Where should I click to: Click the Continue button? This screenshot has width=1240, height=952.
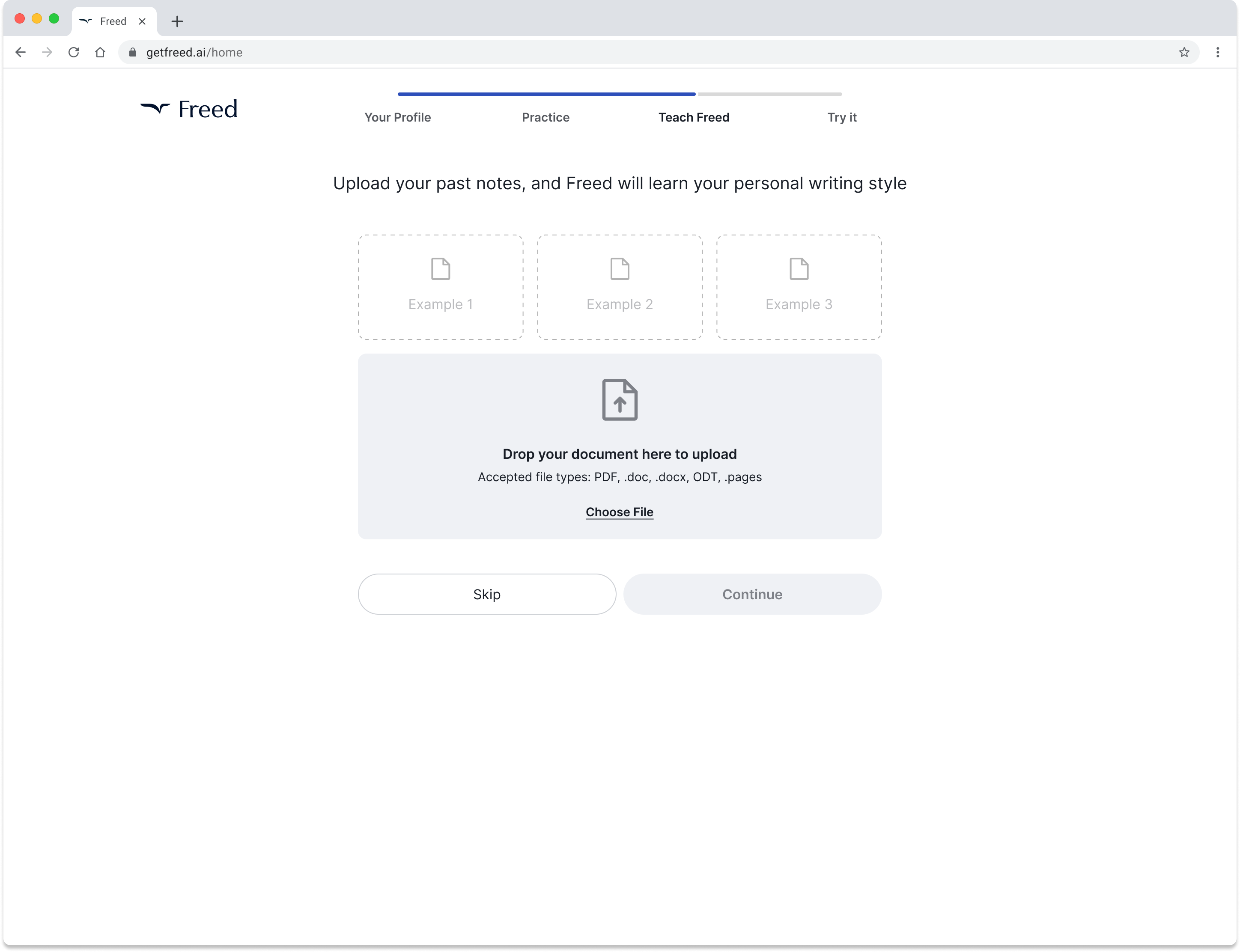752,594
